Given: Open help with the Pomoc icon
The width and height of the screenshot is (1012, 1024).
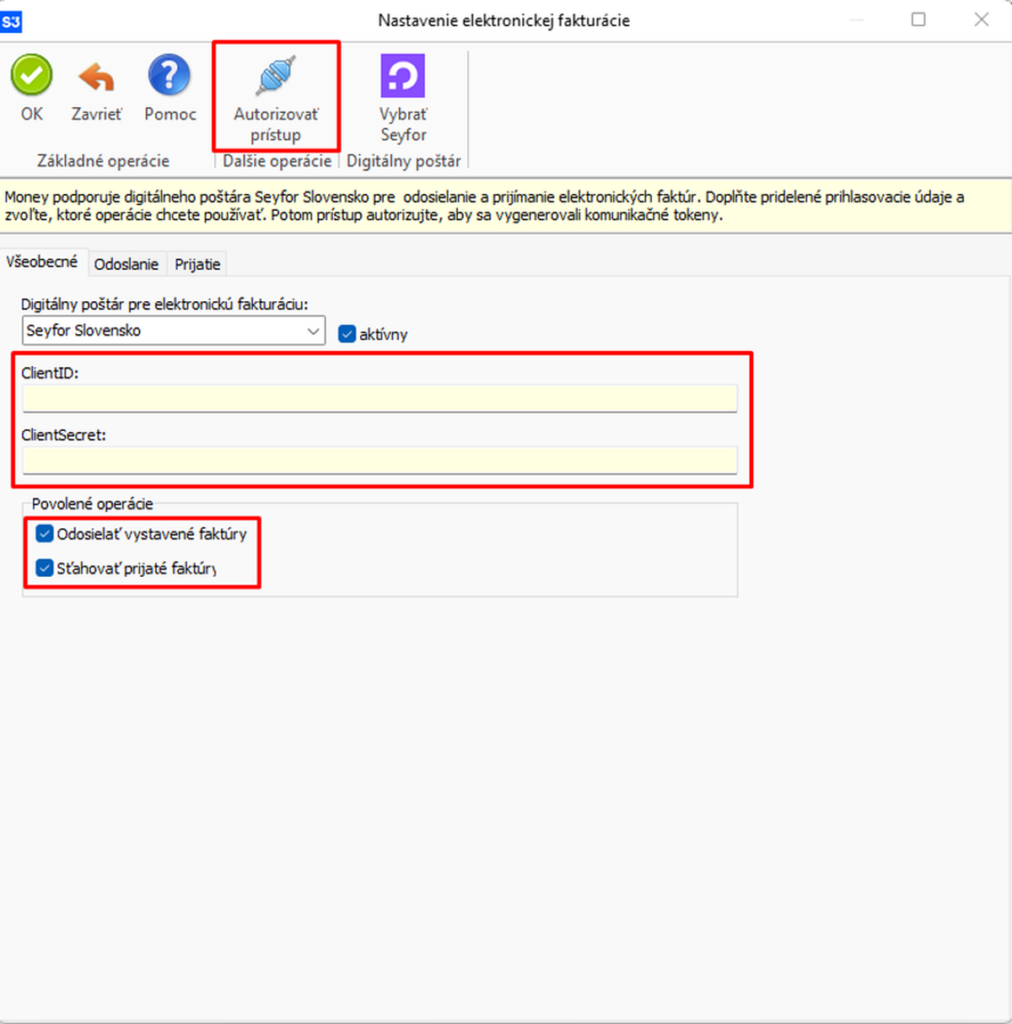Looking at the screenshot, I should [x=169, y=75].
